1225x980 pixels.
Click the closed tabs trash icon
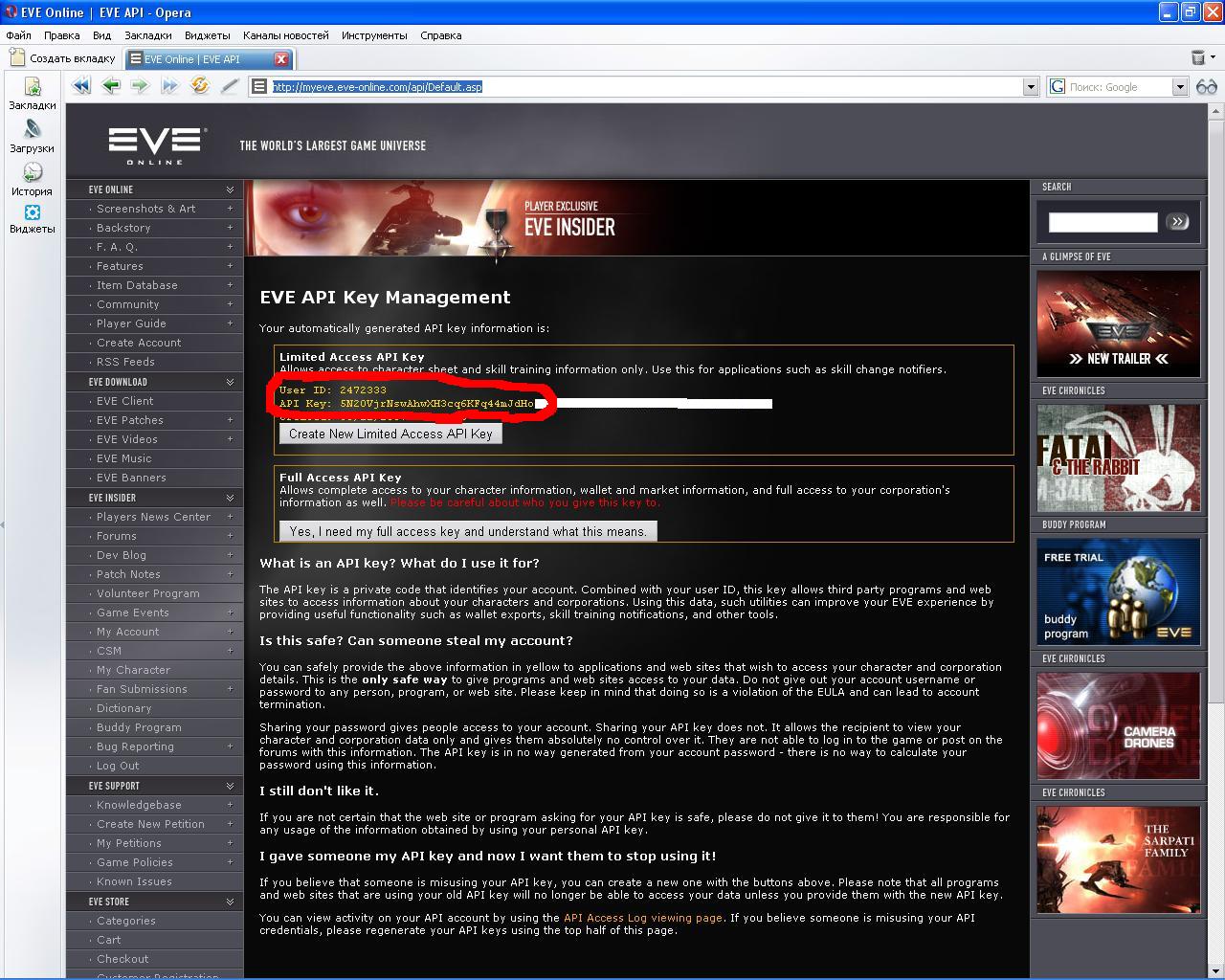[x=1197, y=58]
